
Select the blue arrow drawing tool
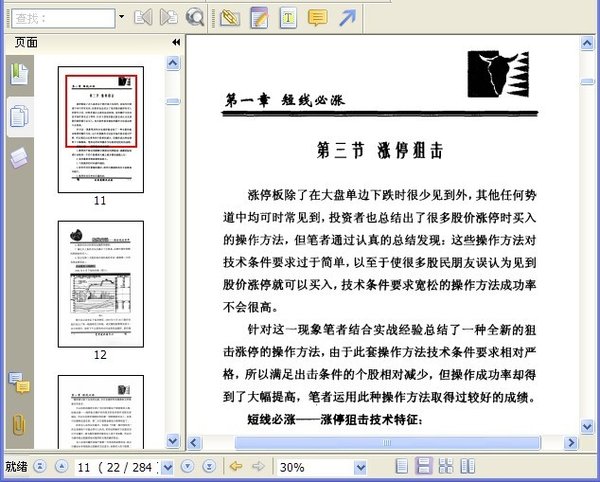tap(347, 18)
